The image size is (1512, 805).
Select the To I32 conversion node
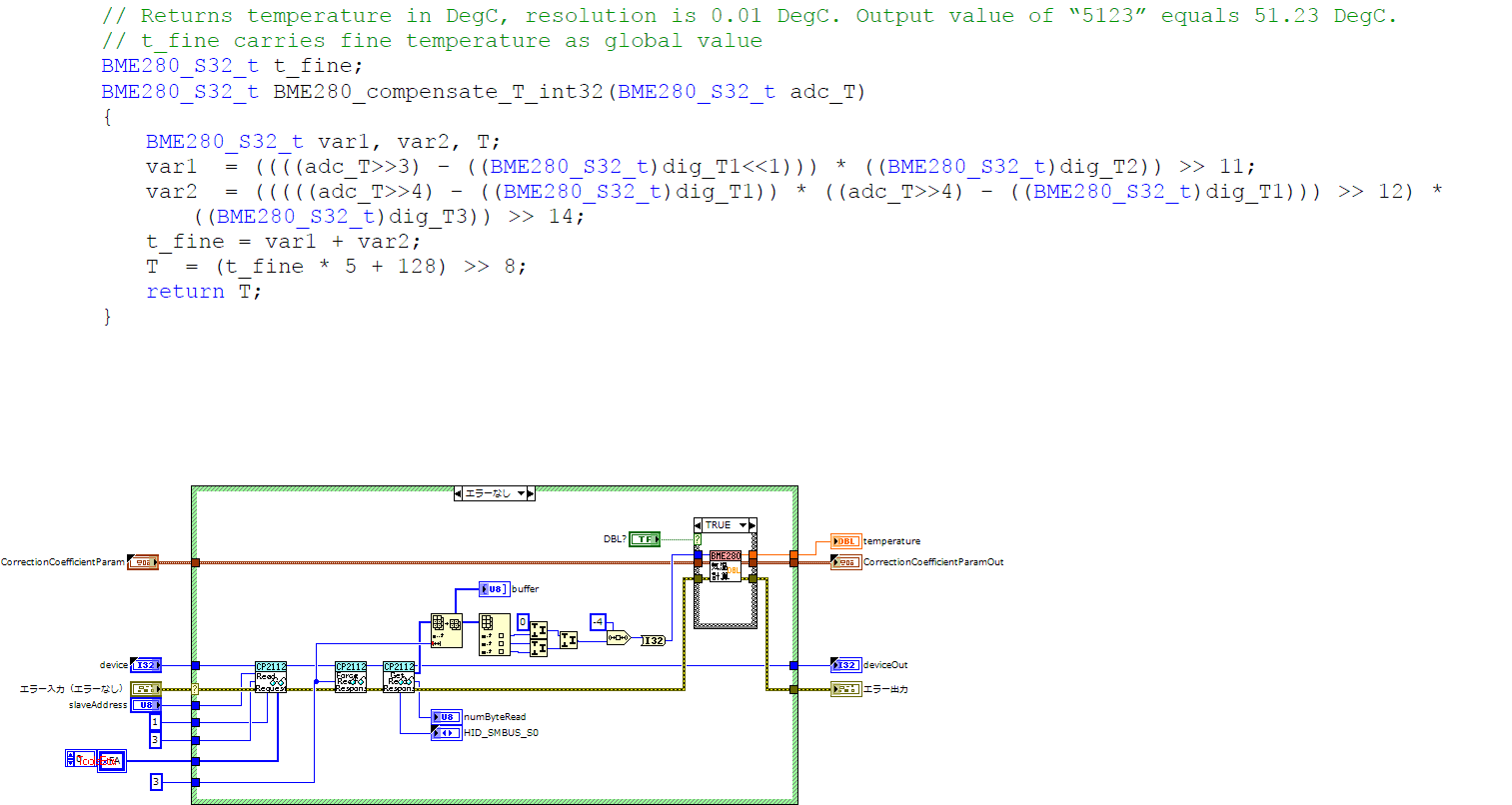pos(653,640)
